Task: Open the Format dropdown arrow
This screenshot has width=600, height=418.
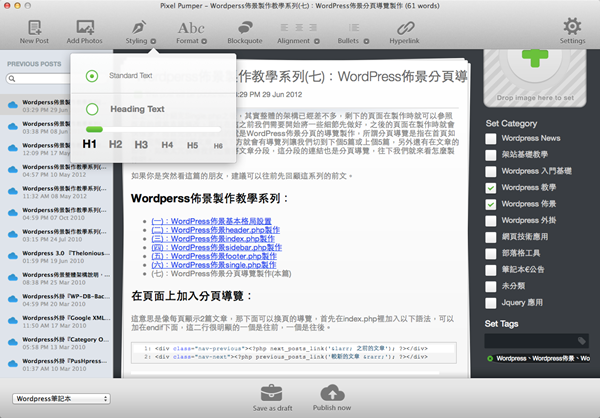Action: point(204,41)
